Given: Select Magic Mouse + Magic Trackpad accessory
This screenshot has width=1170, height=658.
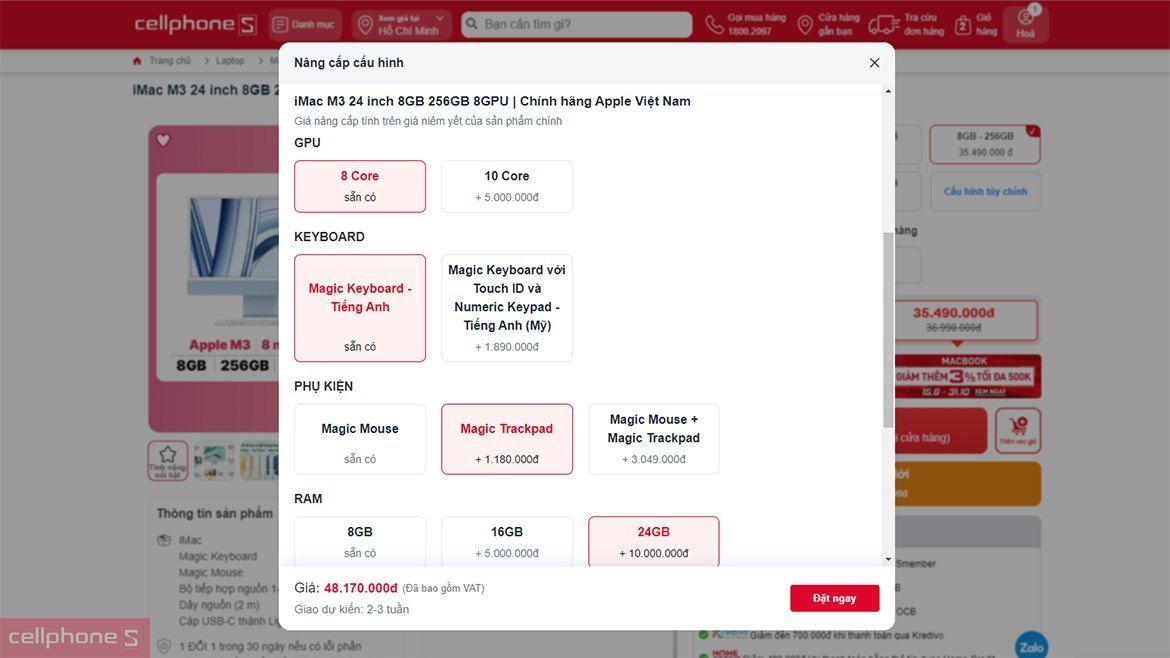Looking at the screenshot, I should pyautogui.click(x=653, y=439).
